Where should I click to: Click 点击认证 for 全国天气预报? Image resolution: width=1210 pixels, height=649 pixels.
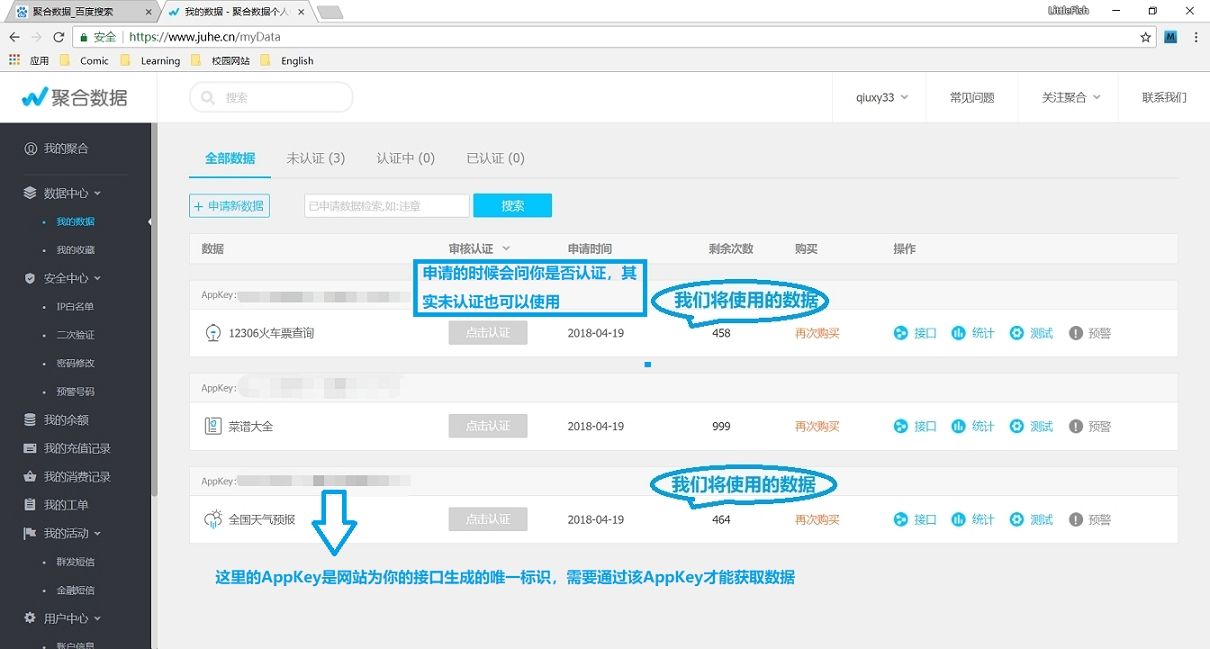pos(488,519)
